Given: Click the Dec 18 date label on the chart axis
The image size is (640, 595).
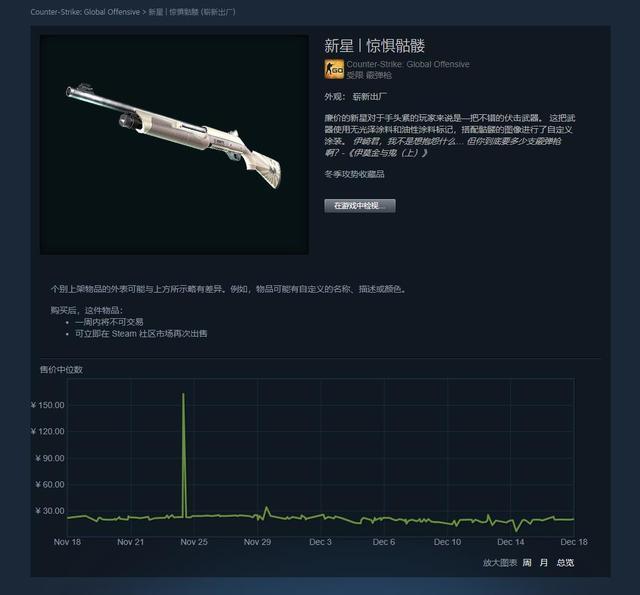Looking at the screenshot, I should click(574, 542).
